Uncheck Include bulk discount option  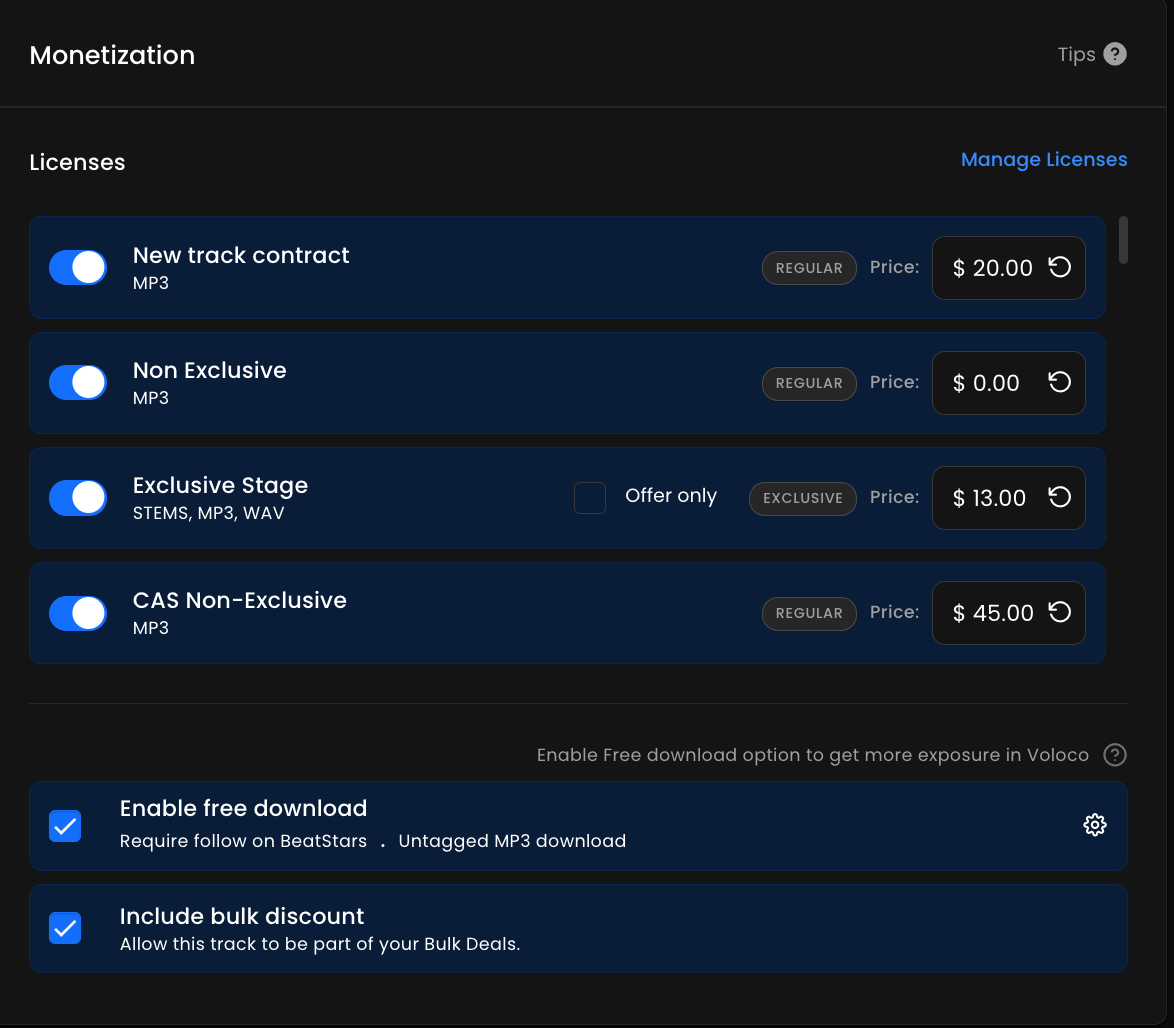point(66,928)
